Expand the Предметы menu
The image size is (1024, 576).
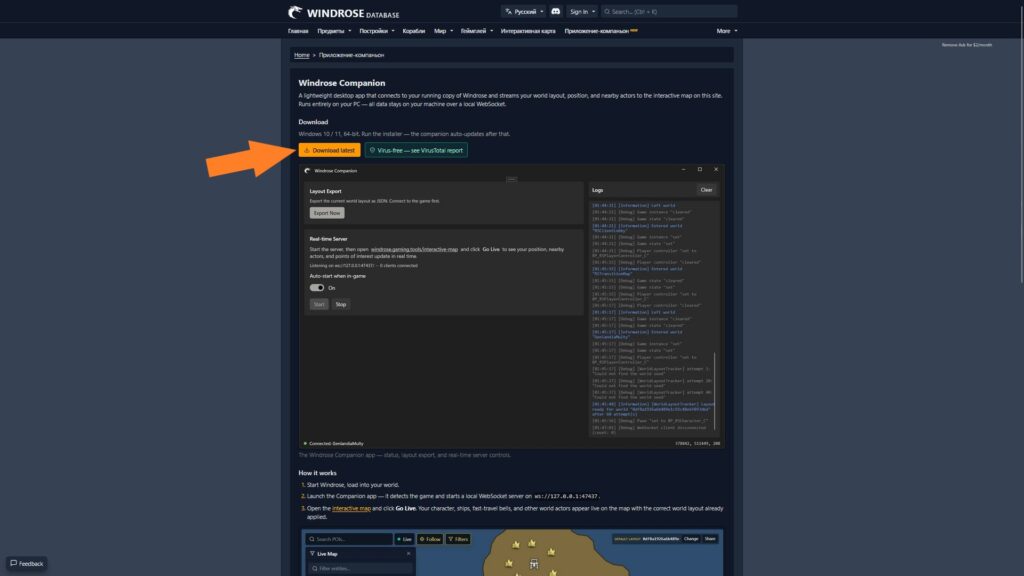point(334,31)
